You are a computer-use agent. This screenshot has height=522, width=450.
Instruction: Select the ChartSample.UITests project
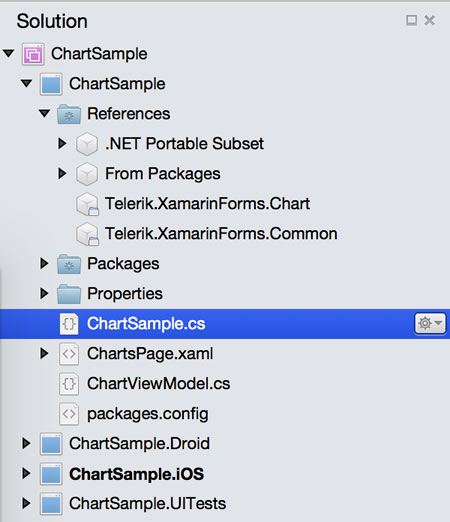tap(147, 504)
